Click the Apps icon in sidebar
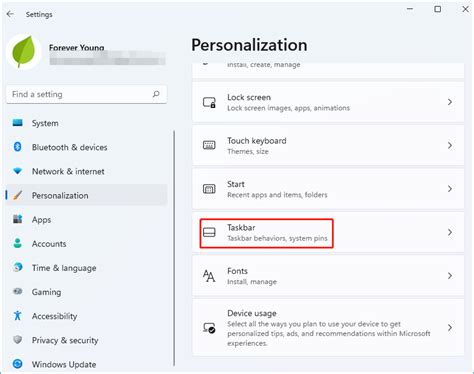 17,219
